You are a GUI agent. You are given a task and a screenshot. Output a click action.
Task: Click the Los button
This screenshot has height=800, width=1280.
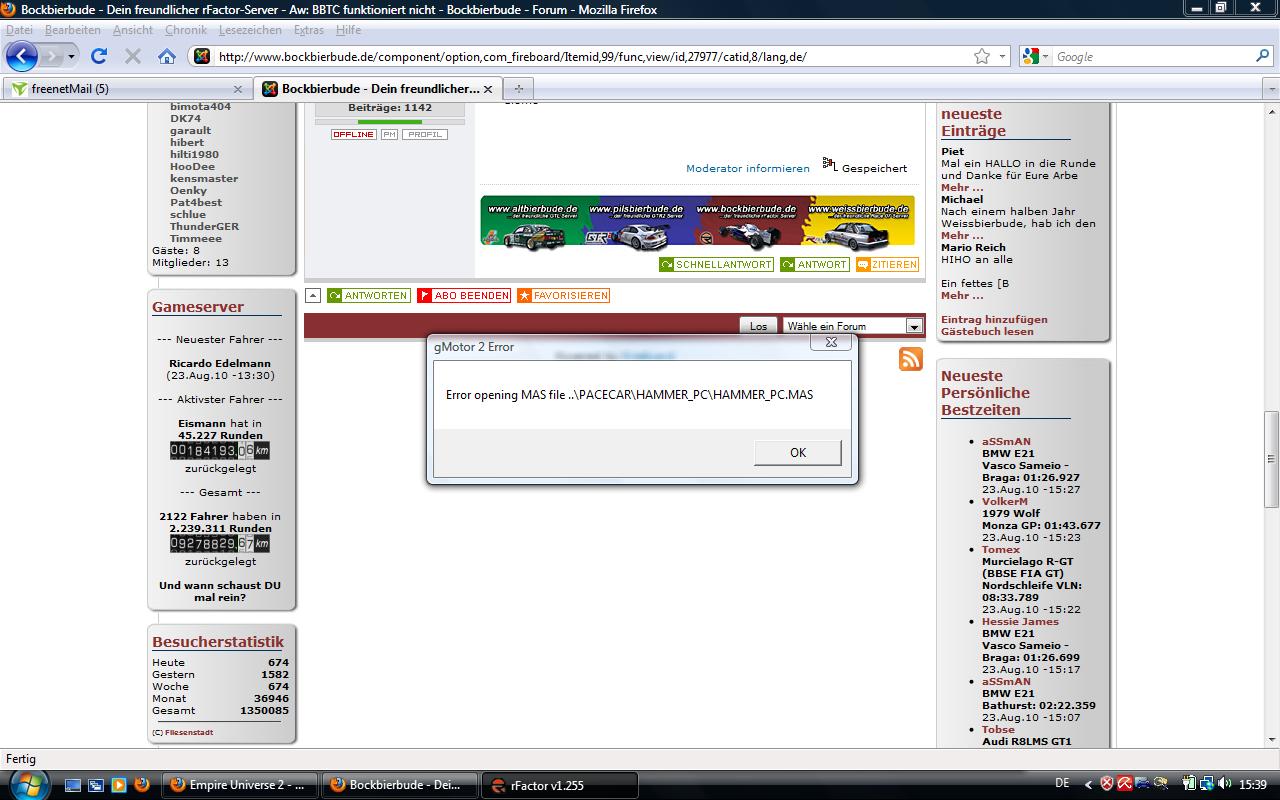point(759,326)
